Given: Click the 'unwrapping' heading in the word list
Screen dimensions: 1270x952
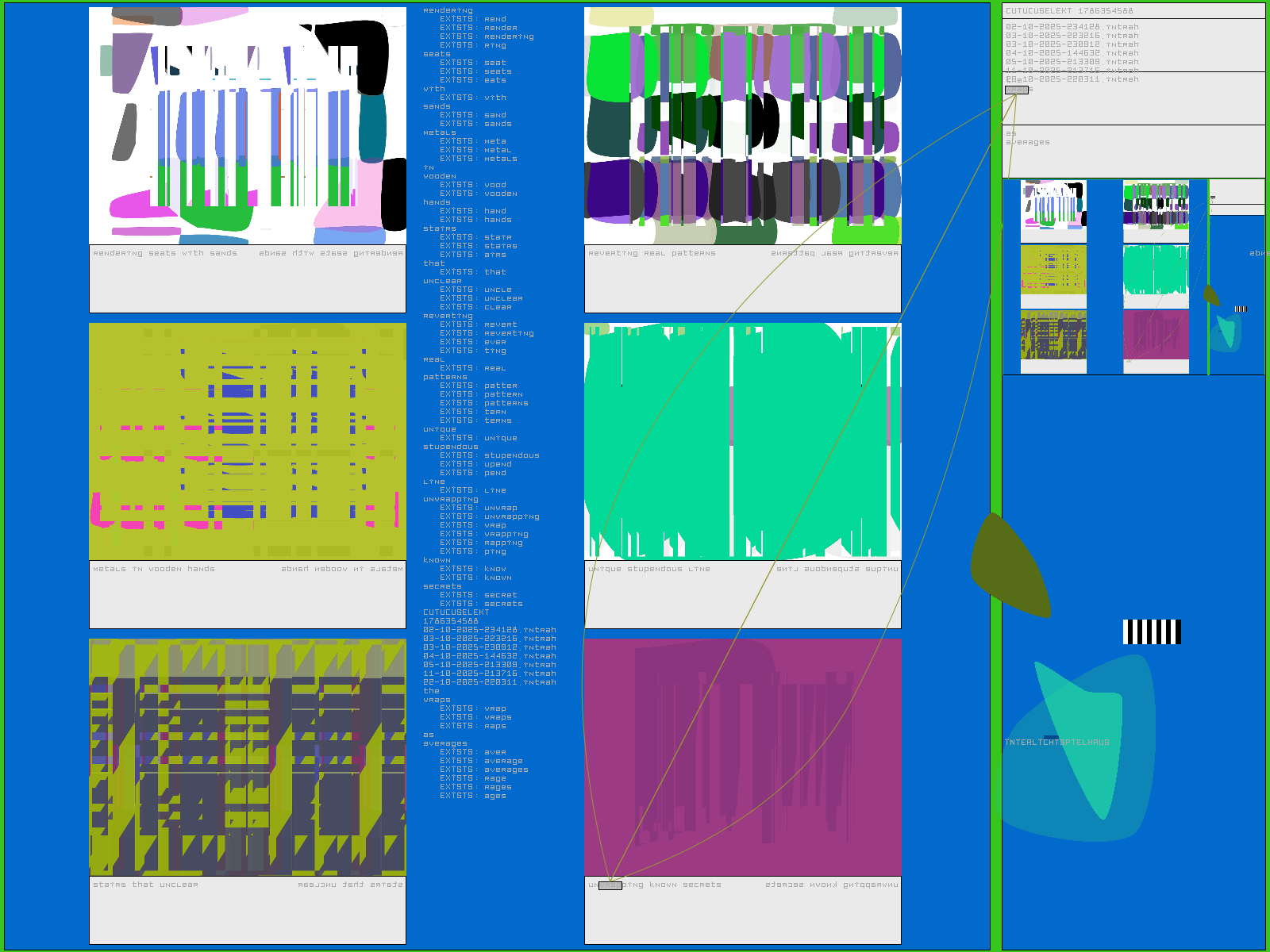Looking at the screenshot, I should [x=450, y=499].
